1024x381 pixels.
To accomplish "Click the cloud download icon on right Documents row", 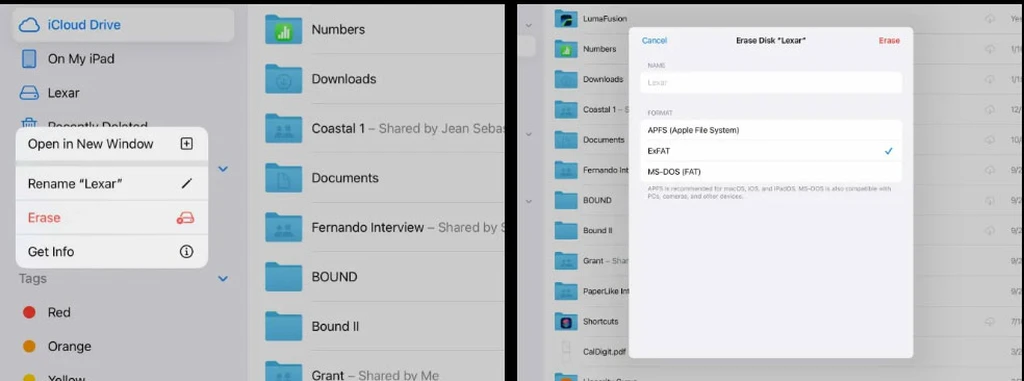I will (990, 140).
